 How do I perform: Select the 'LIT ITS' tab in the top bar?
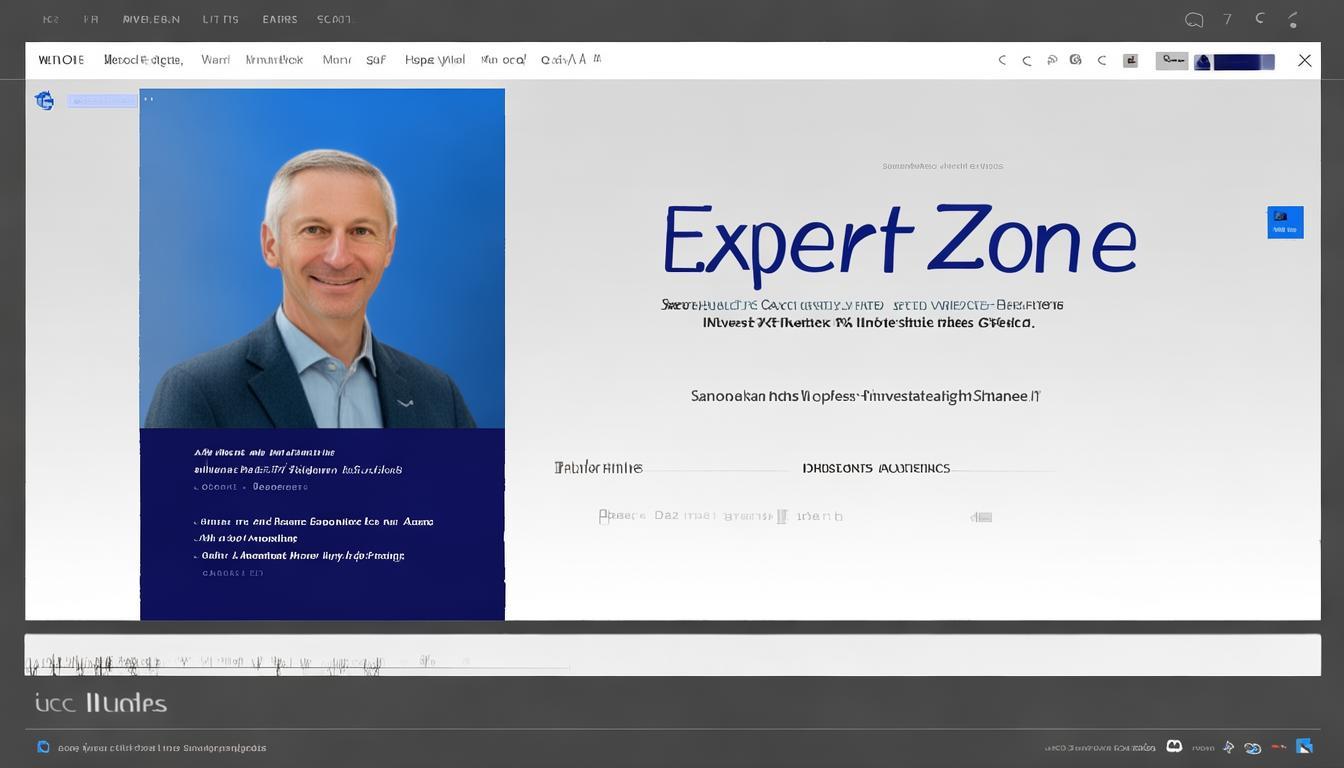220,19
